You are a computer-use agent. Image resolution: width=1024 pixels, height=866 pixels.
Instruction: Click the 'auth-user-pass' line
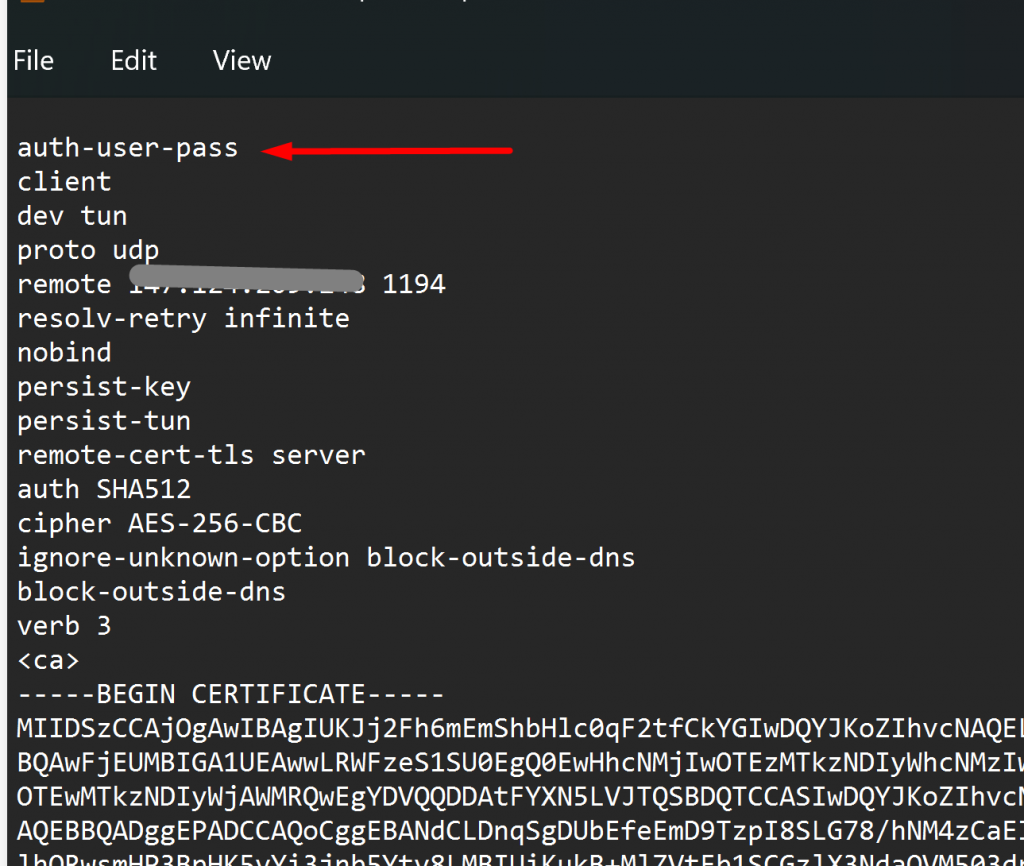(127, 148)
